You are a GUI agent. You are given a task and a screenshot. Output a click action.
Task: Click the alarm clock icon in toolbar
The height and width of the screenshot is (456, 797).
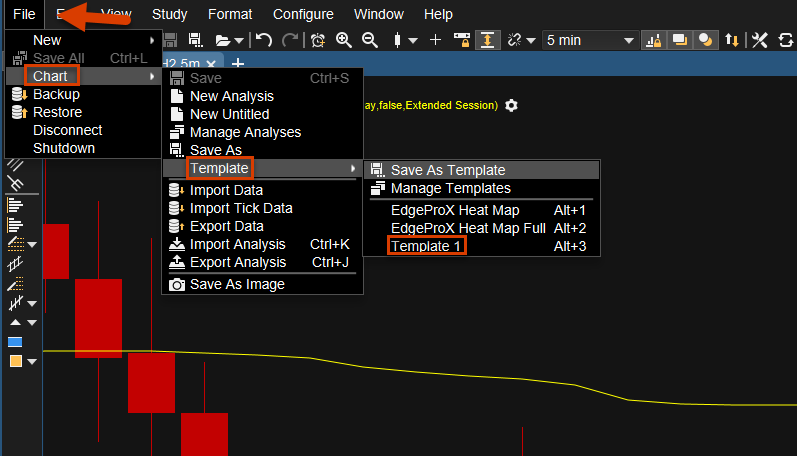coord(318,40)
